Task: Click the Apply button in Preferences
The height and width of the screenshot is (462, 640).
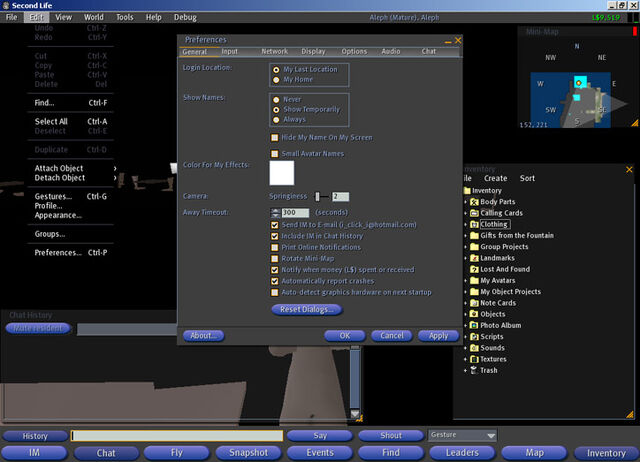Action: pyautogui.click(x=438, y=335)
